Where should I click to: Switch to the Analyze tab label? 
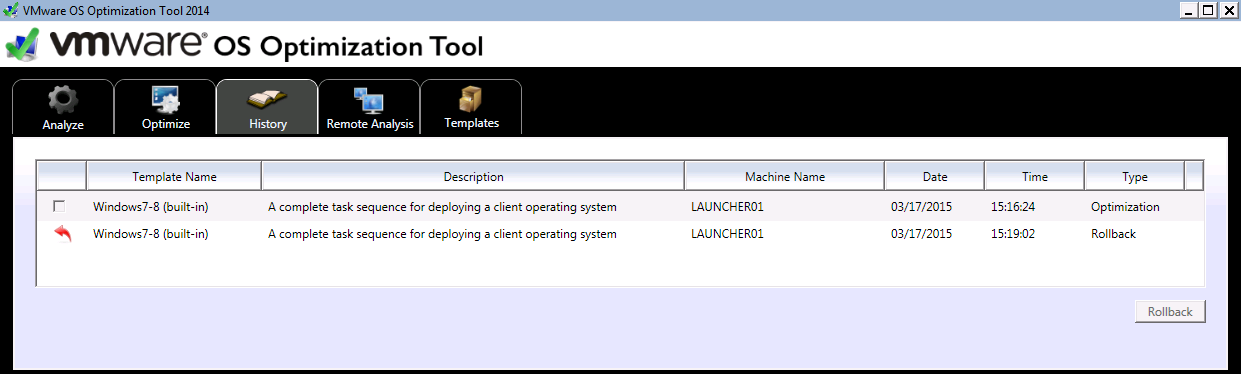(x=63, y=125)
